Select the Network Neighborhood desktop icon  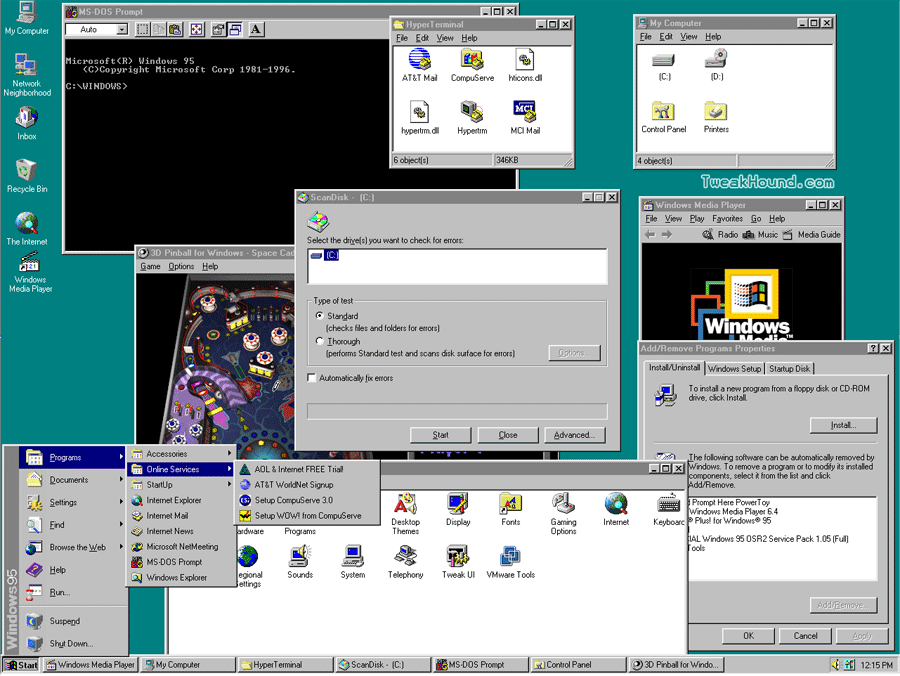27,66
